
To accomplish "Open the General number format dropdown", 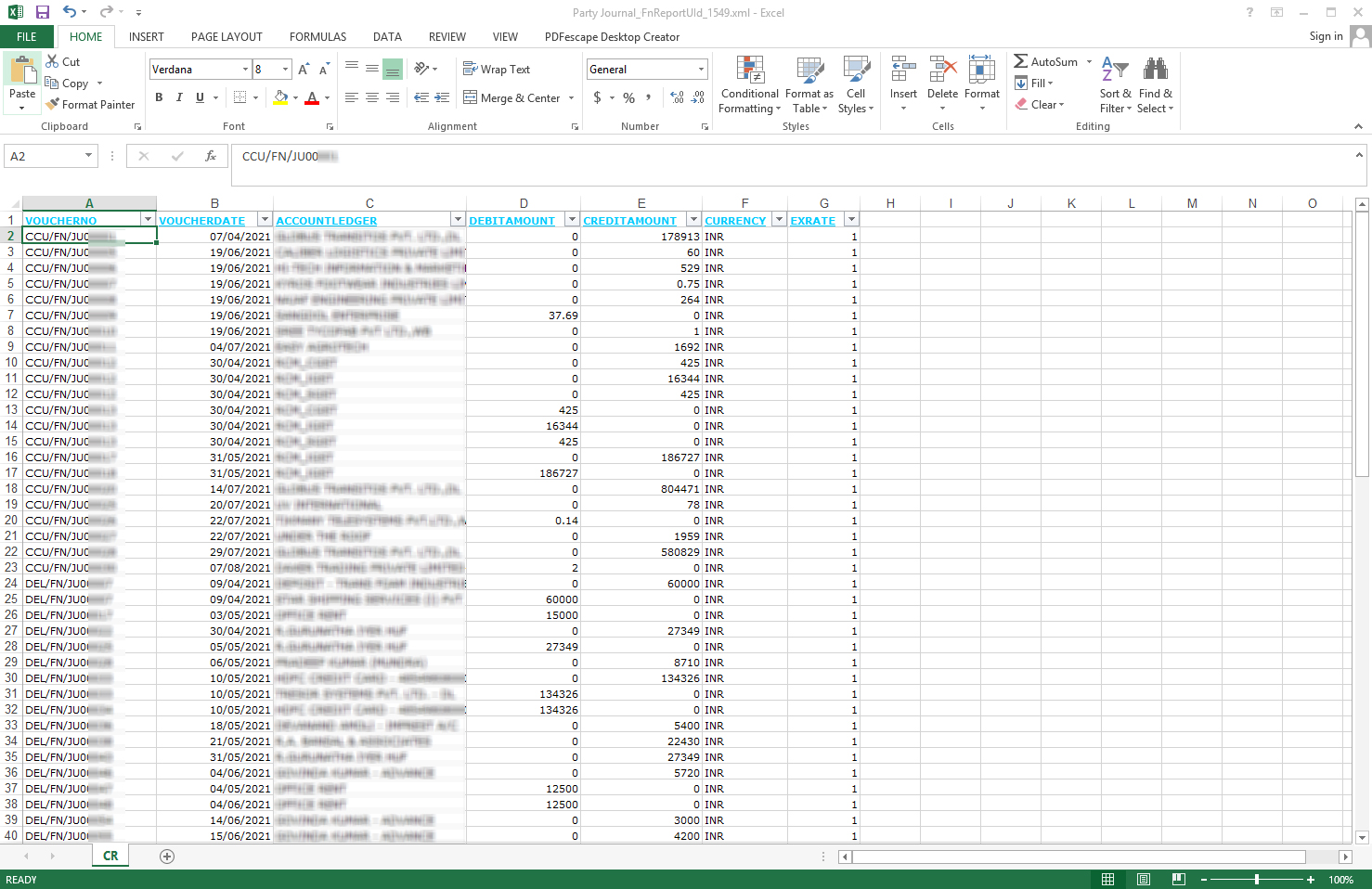I will 701,70.
